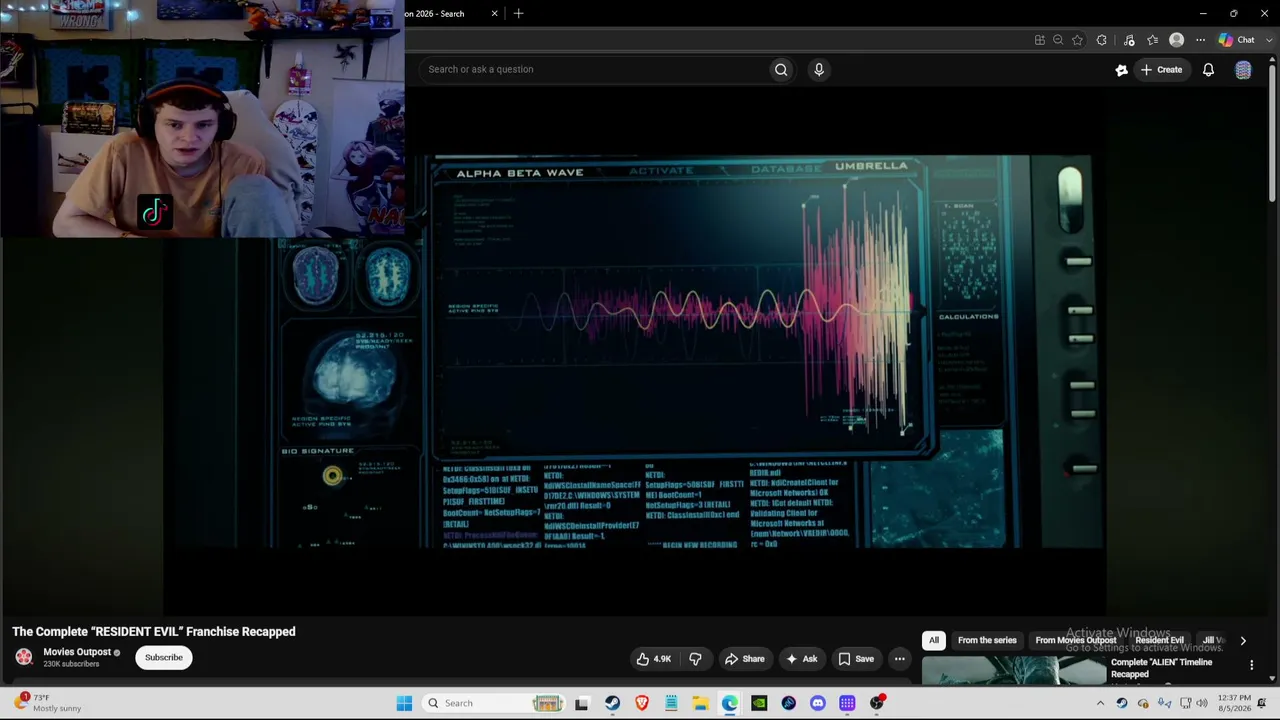The image size is (1280, 720).
Task: Open Copilot Chat in Edge
Action: 1238,40
